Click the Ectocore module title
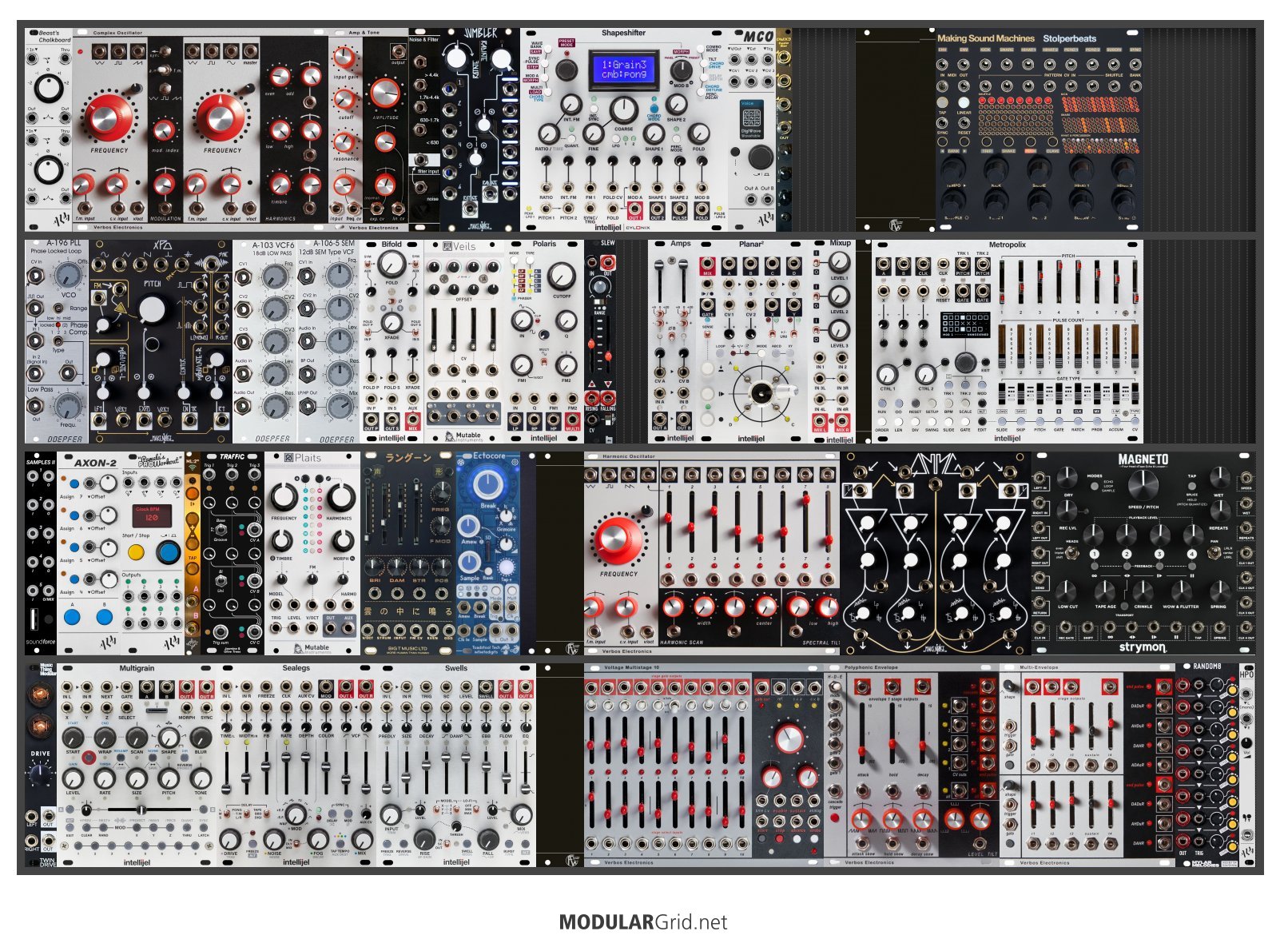Screen dimensions: 1288x939 tap(489, 456)
